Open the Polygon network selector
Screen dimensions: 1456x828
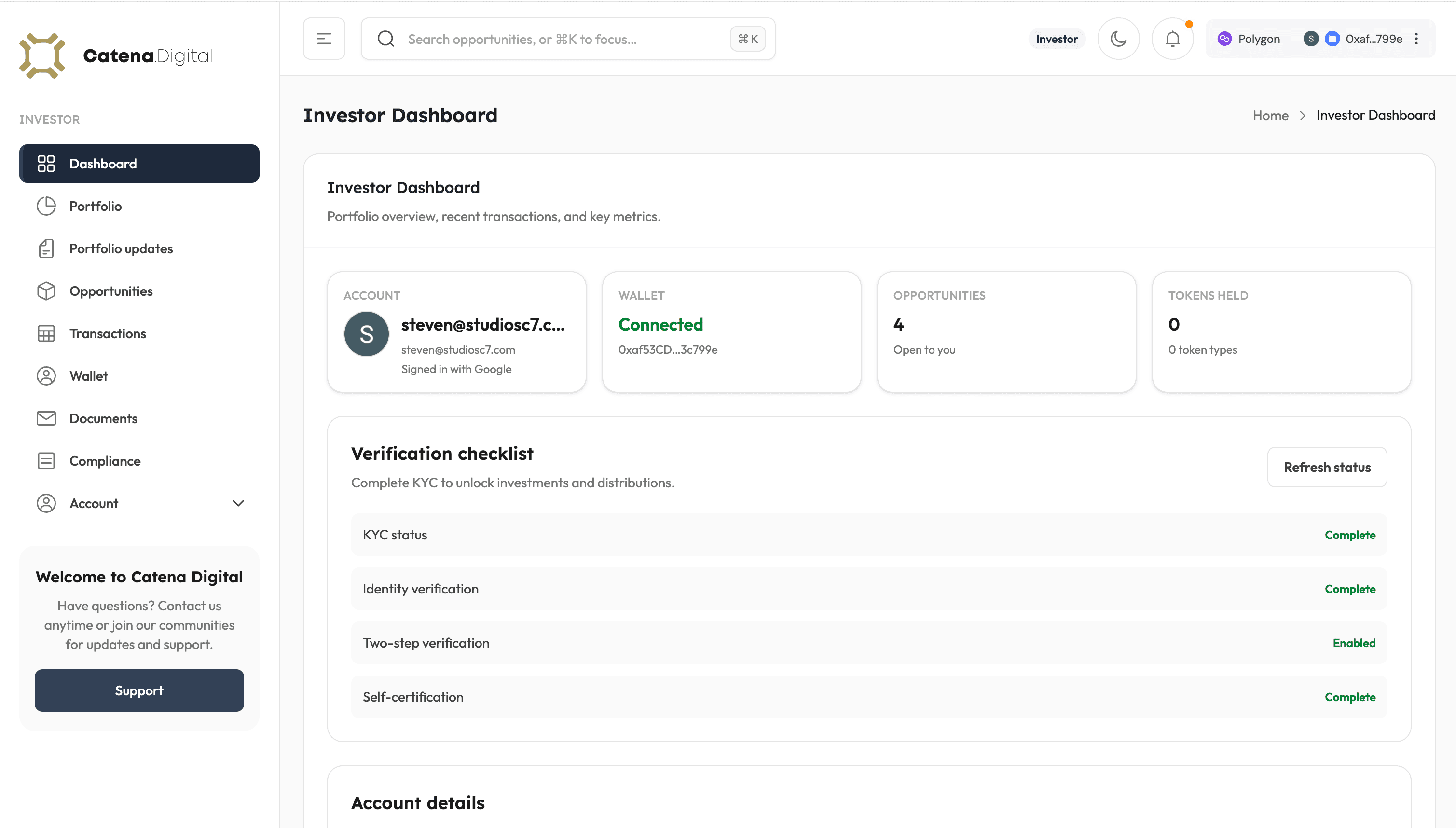[x=1249, y=39]
